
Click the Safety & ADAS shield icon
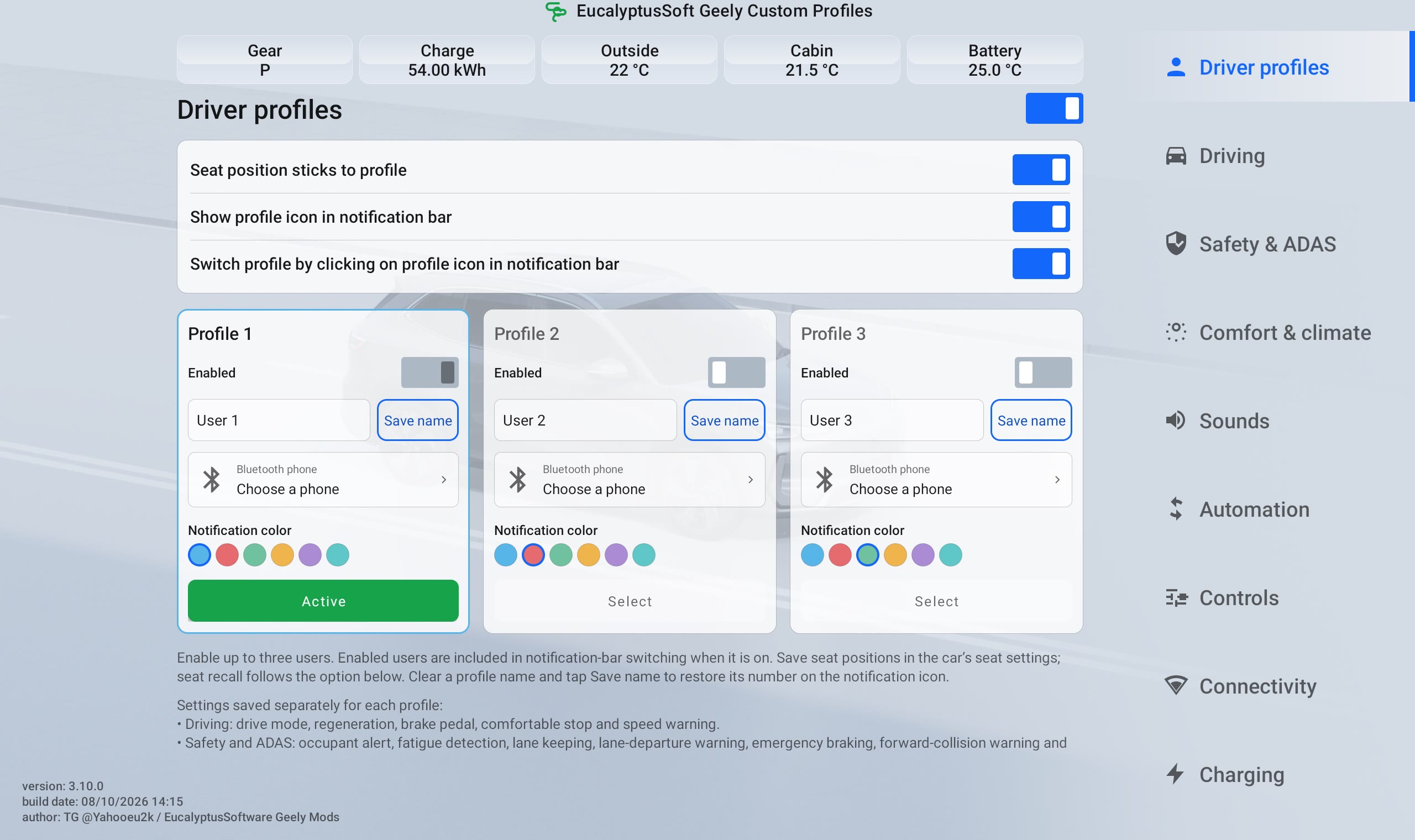(1176, 244)
